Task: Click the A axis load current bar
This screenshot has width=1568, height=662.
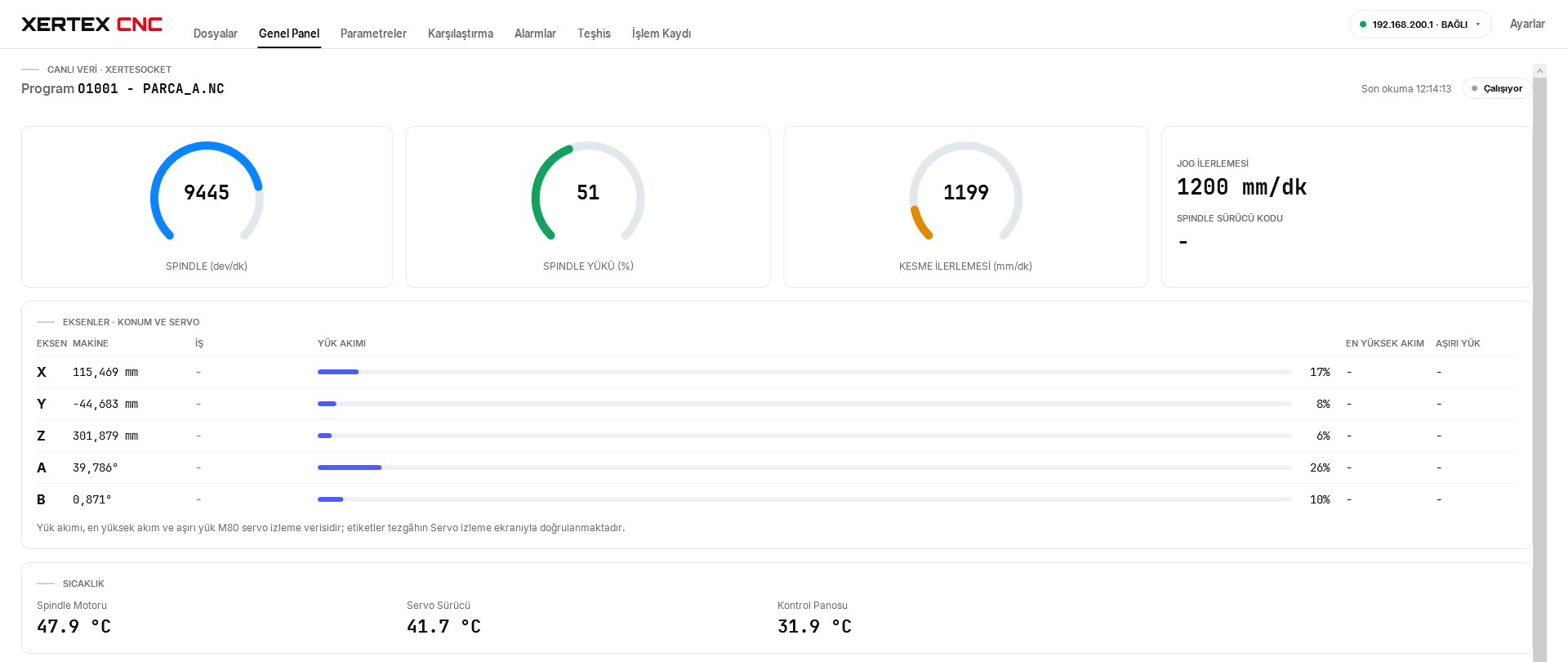Action: [x=804, y=467]
